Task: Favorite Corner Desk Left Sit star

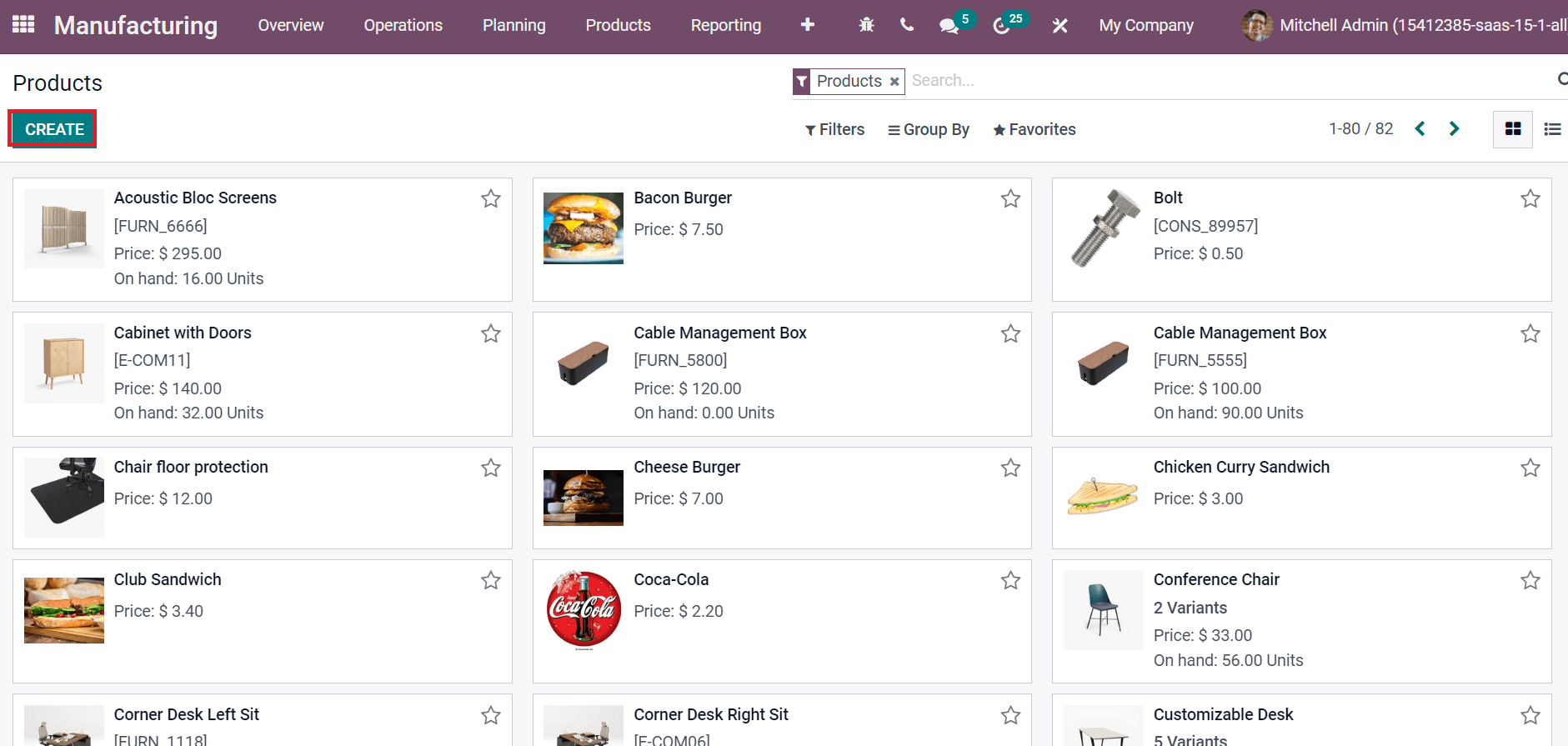Action: [491, 715]
